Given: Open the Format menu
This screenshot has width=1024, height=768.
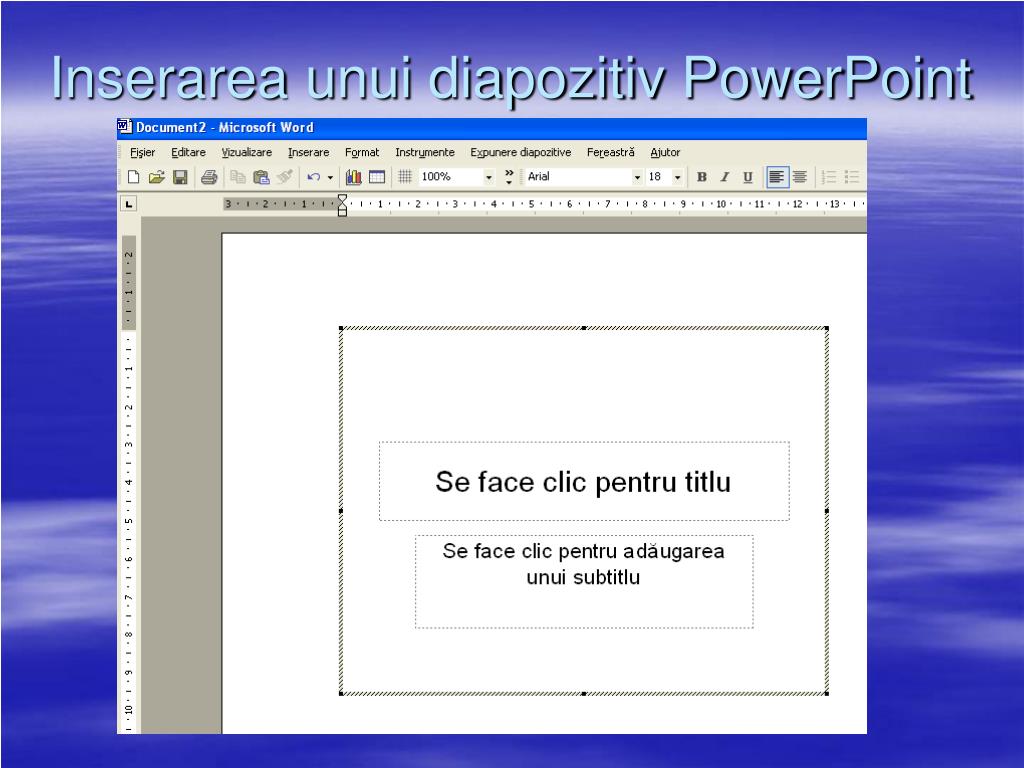Looking at the screenshot, I should 362,152.
